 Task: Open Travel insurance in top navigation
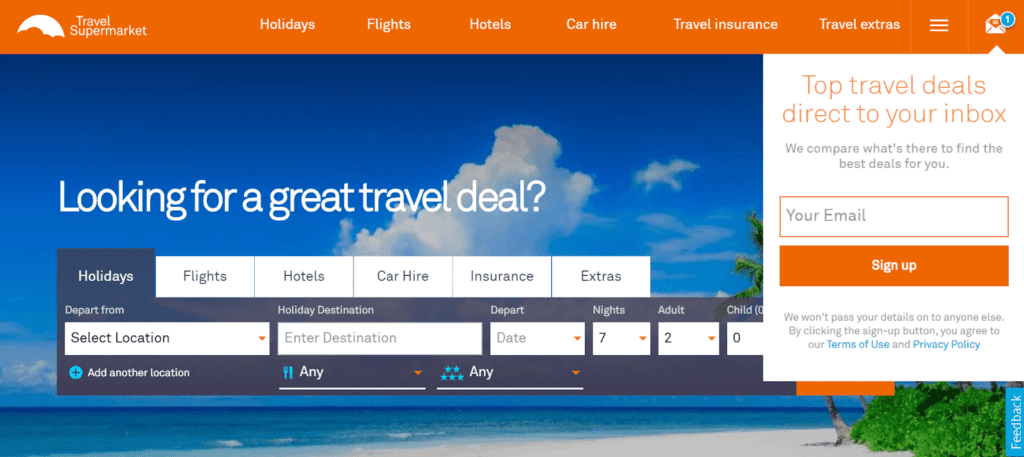coord(726,25)
